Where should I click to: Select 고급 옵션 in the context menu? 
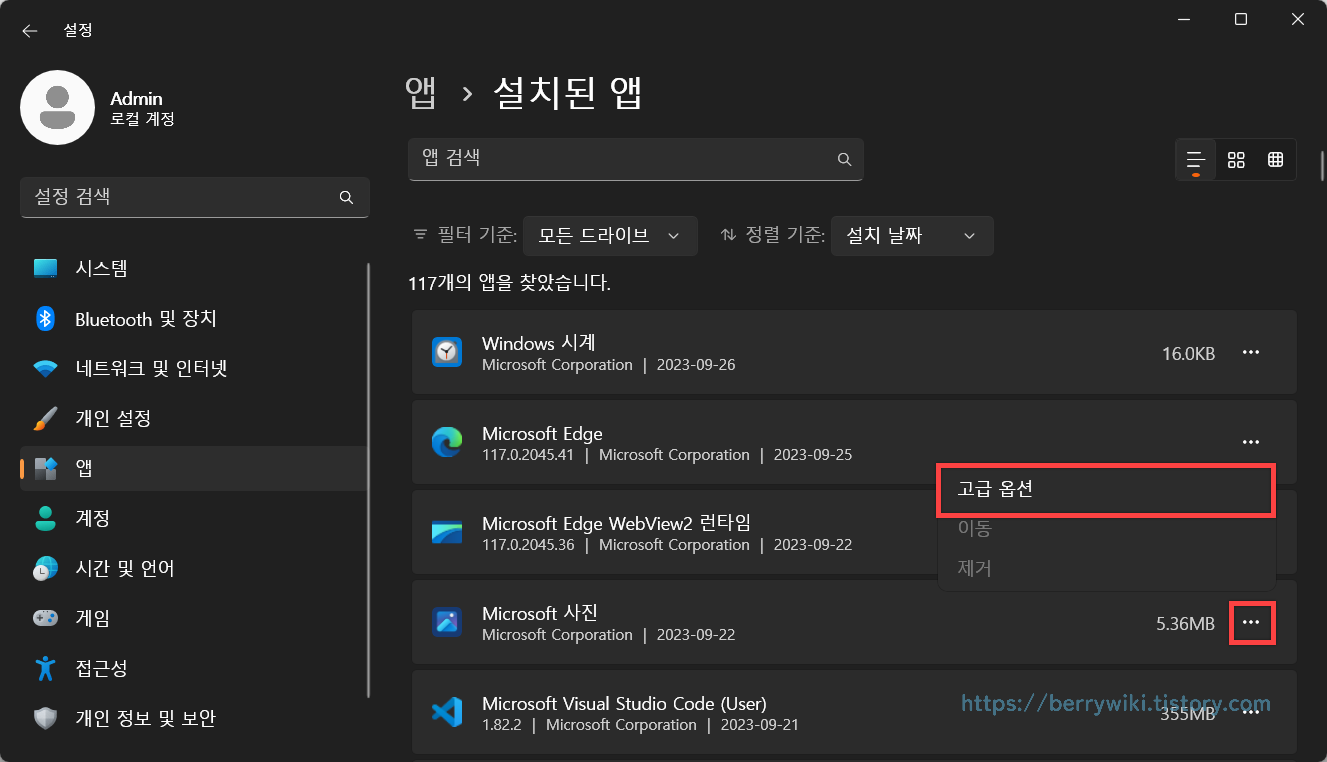(x=1105, y=490)
